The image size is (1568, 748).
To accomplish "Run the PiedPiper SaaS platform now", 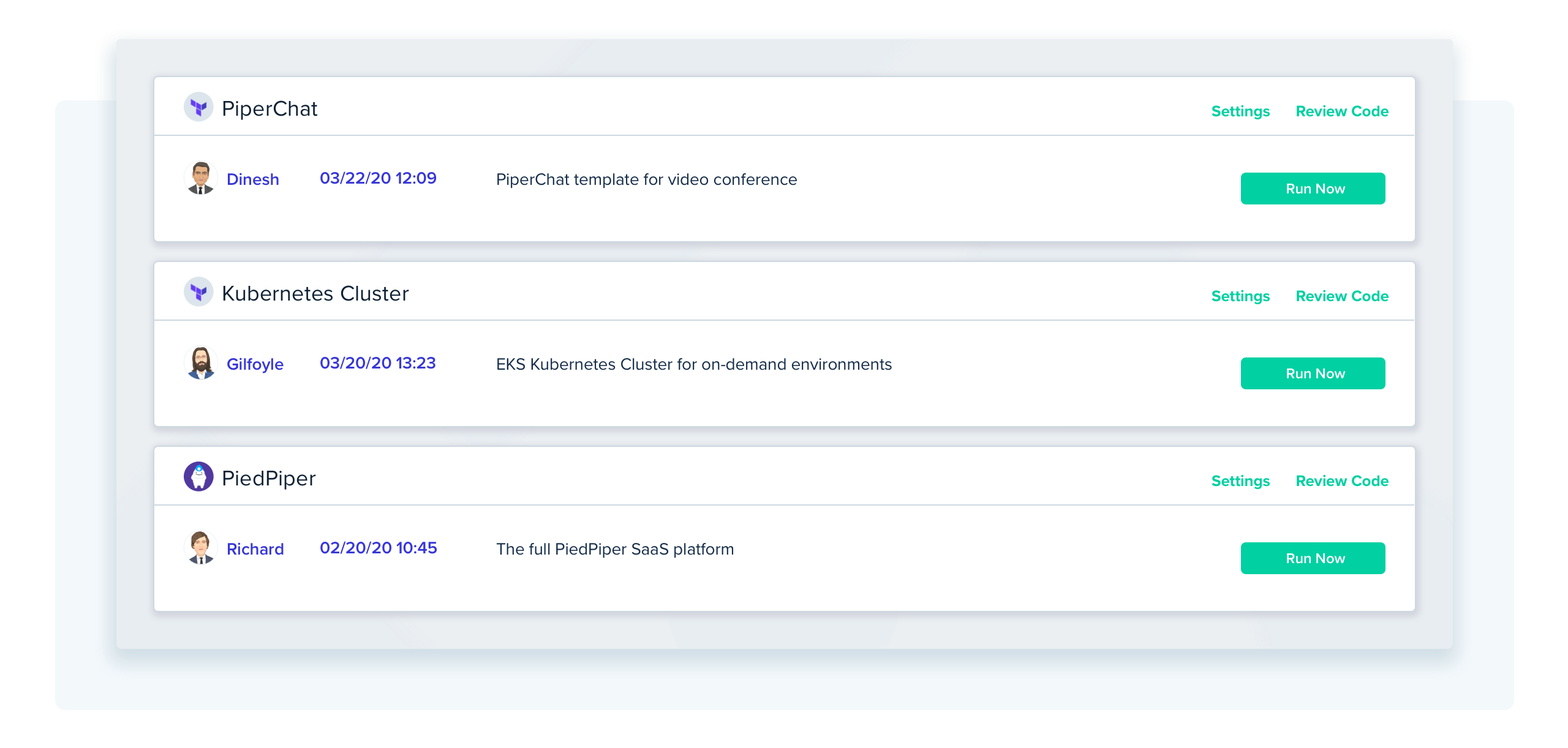I will click(1313, 558).
